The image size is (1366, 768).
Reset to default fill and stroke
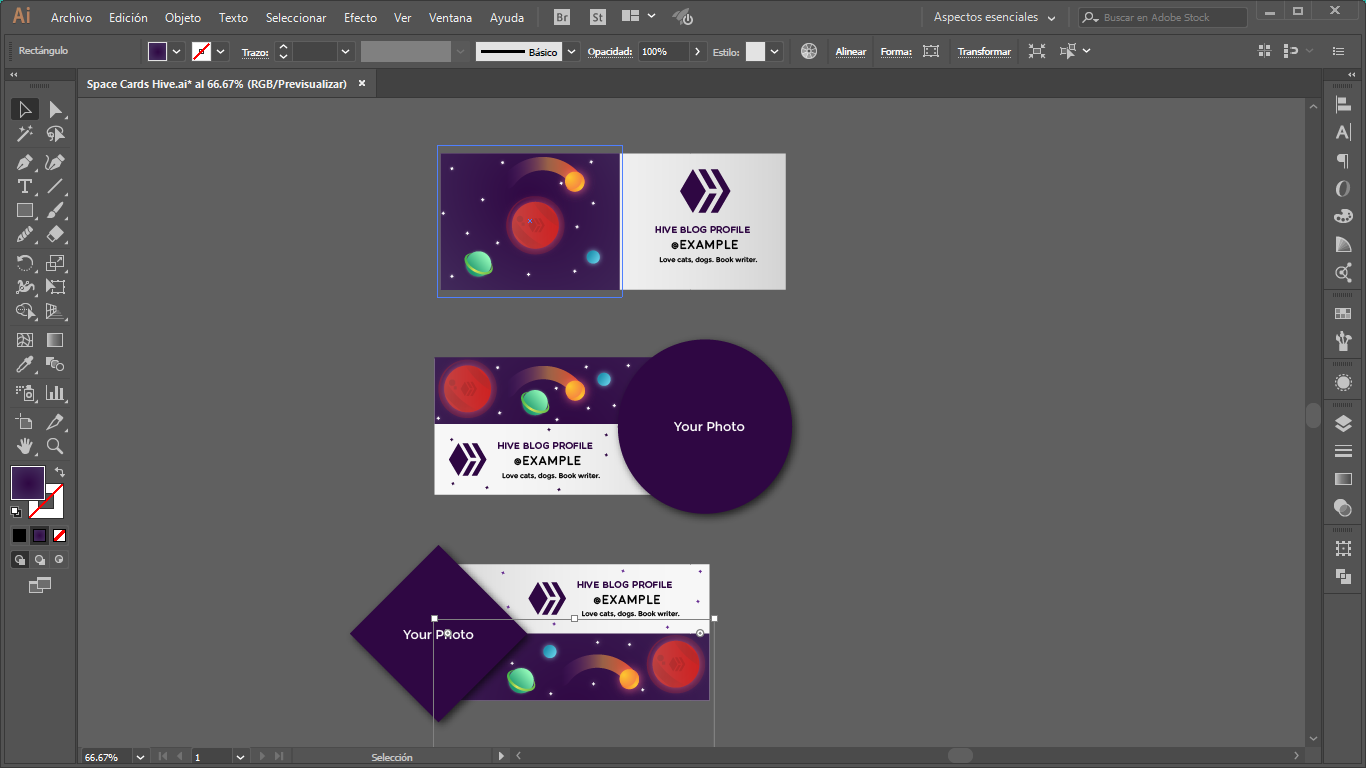click(16, 512)
